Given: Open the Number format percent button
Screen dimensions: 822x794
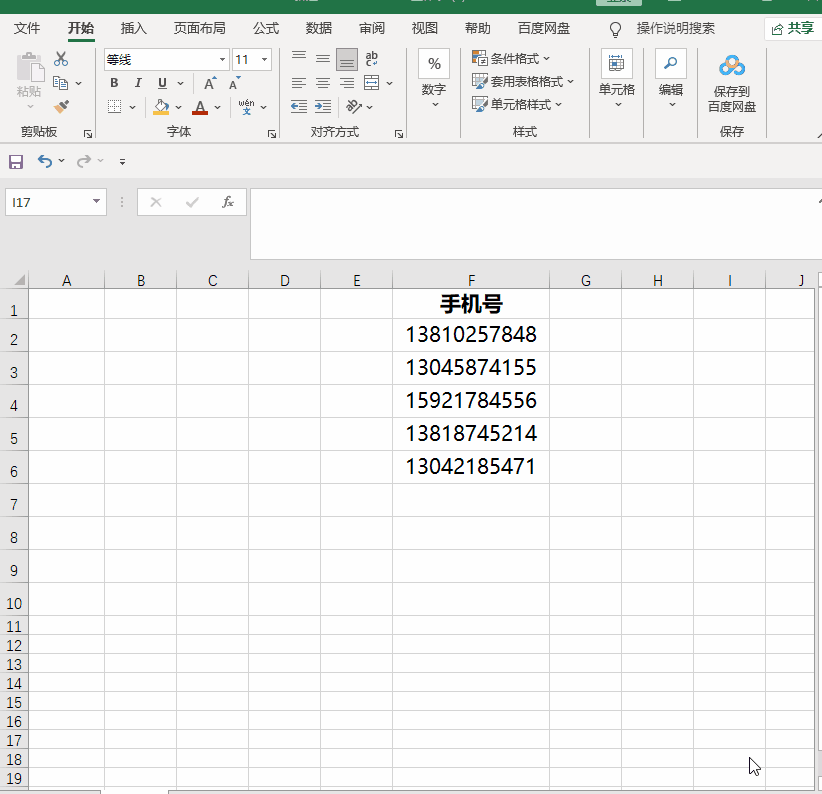Looking at the screenshot, I should click(434, 64).
